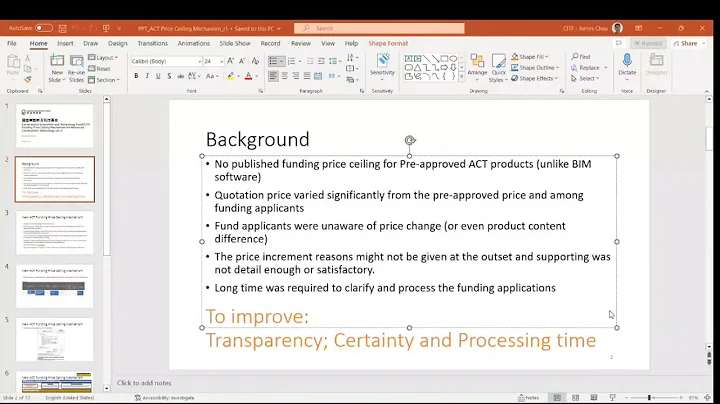
Task: Decrease font size with smaller A
Action: point(242,61)
